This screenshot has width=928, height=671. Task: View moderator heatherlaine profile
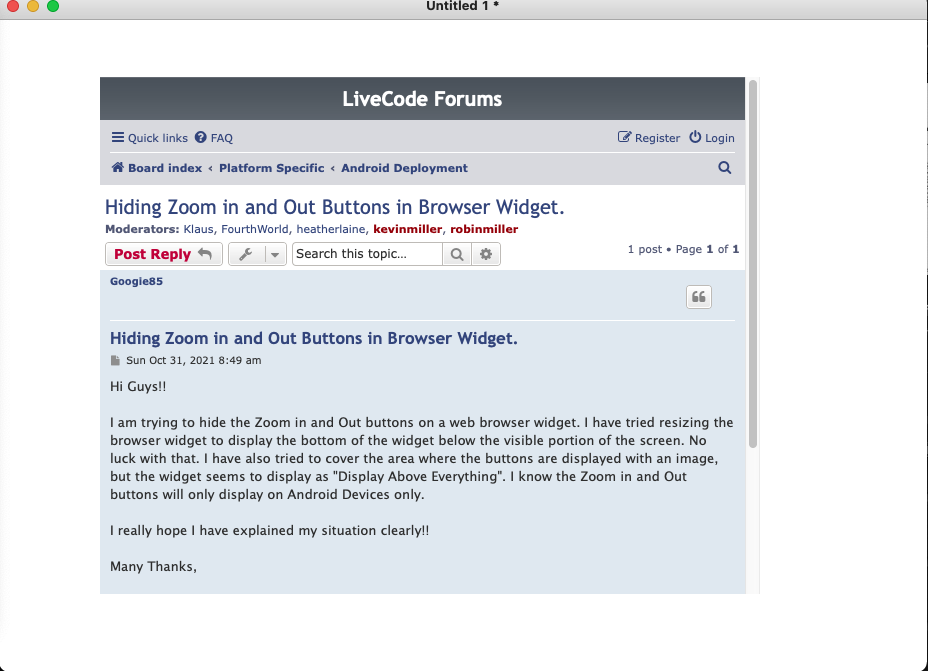coord(331,229)
